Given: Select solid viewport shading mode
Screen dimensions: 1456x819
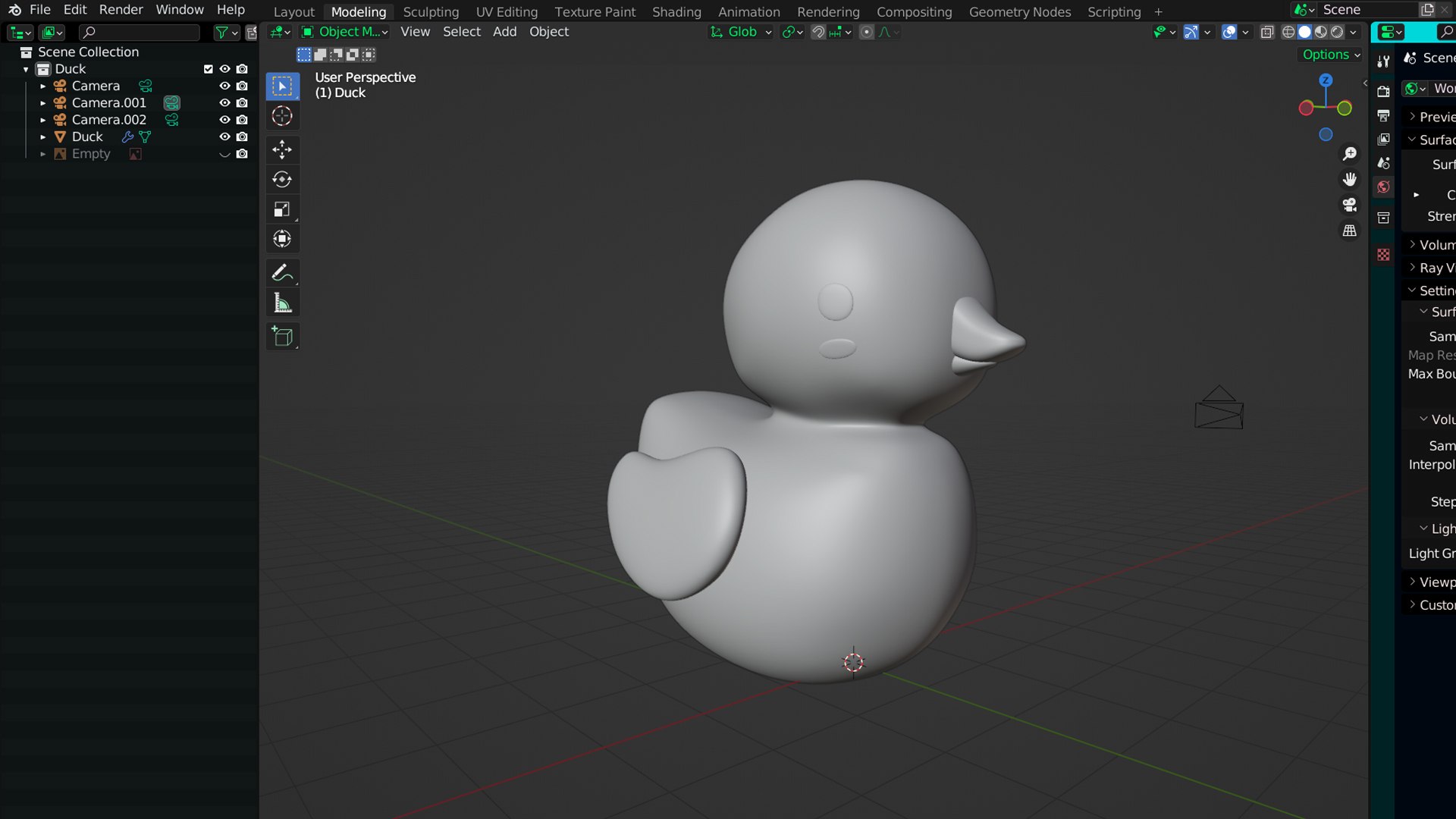Looking at the screenshot, I should (1304, 32).
